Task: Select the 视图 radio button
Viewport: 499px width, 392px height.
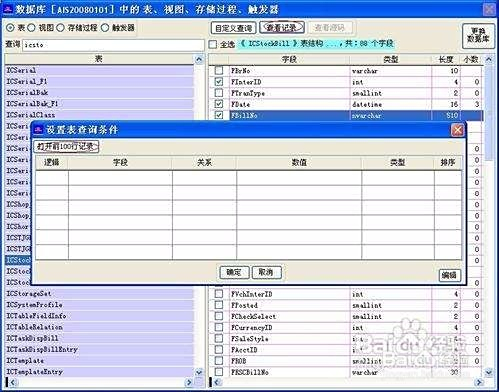Action: 32,28
